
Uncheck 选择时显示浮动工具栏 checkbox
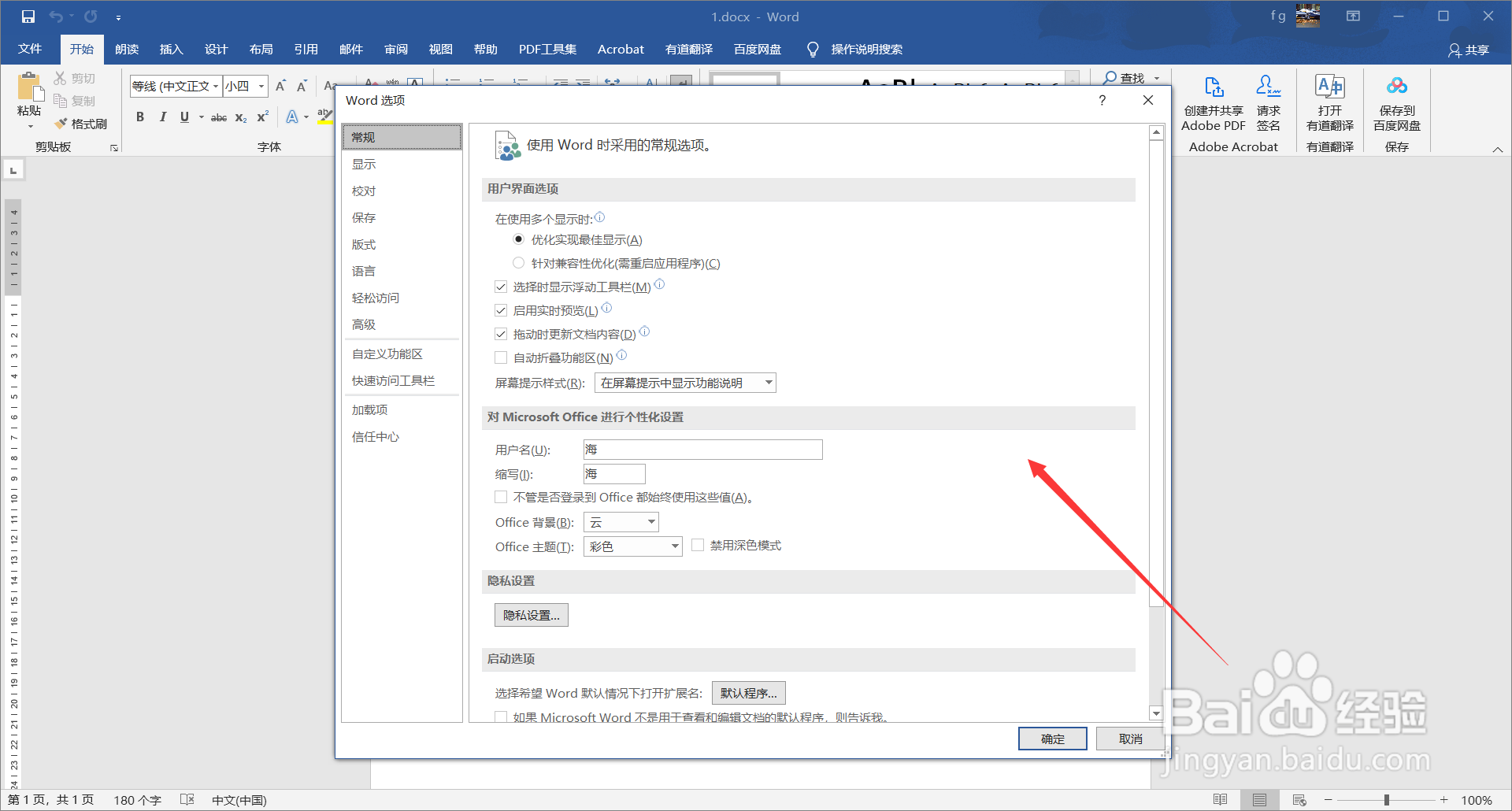click(501, 287)
